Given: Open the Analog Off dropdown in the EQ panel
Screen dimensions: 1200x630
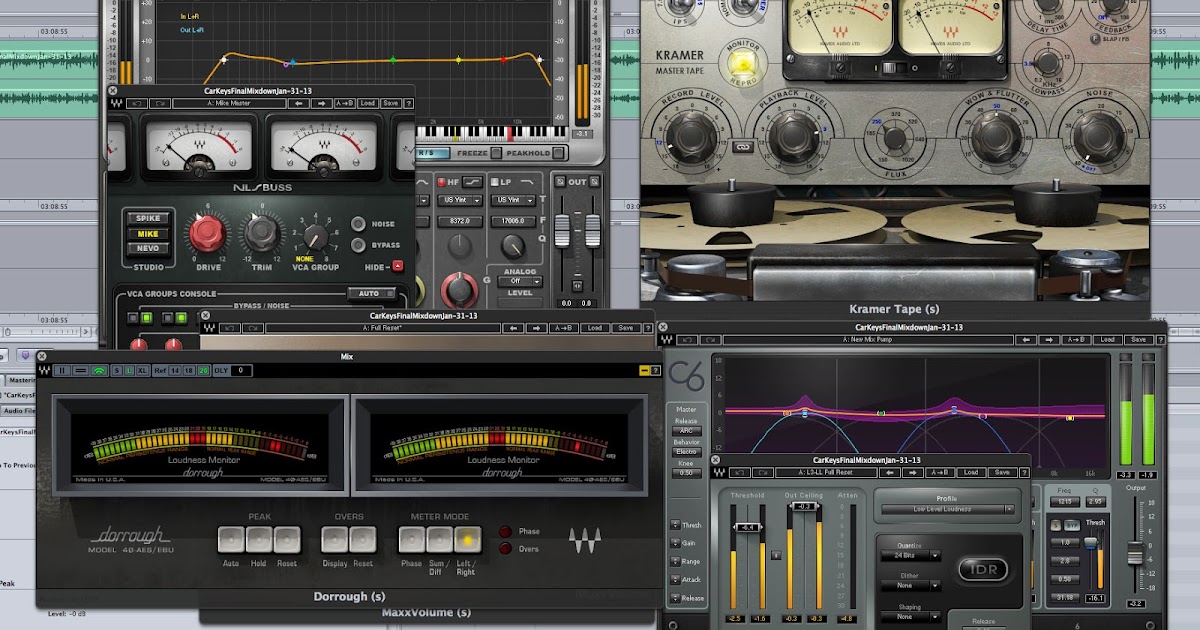Looking at the screenshot, I should (x=520, y=281).
